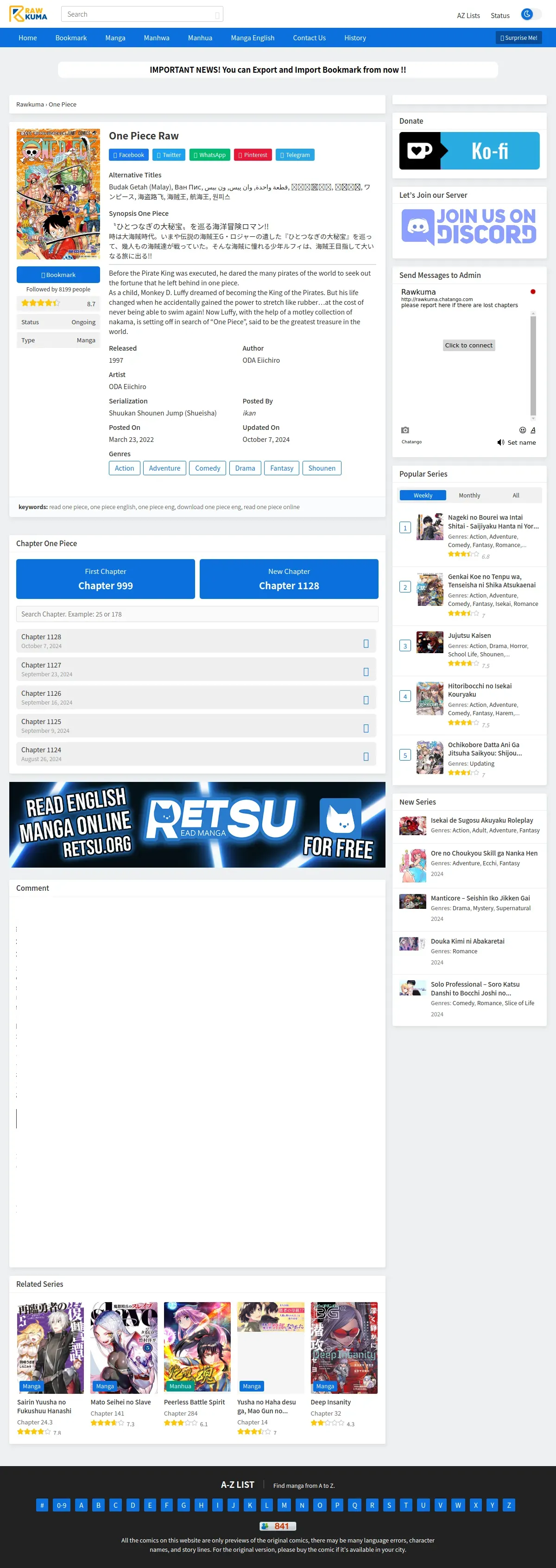Click the Raw Kuma site logo
Viewport: 556px width, 1568px height.
pos(28,14)
